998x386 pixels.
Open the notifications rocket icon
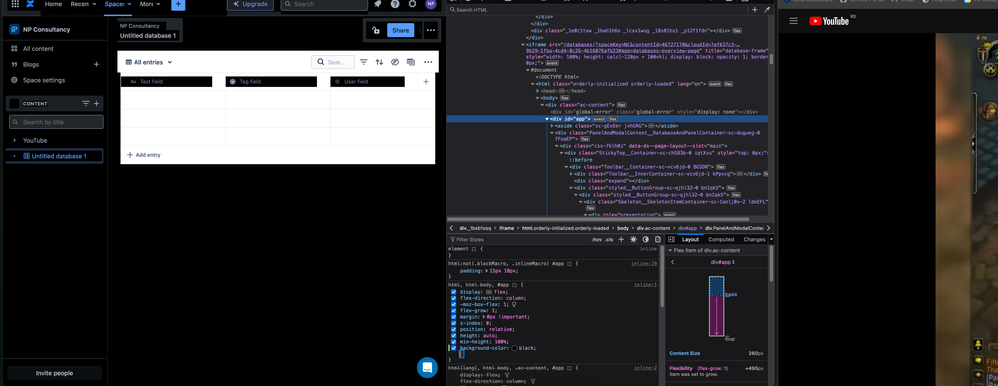[x=377, y=4]
